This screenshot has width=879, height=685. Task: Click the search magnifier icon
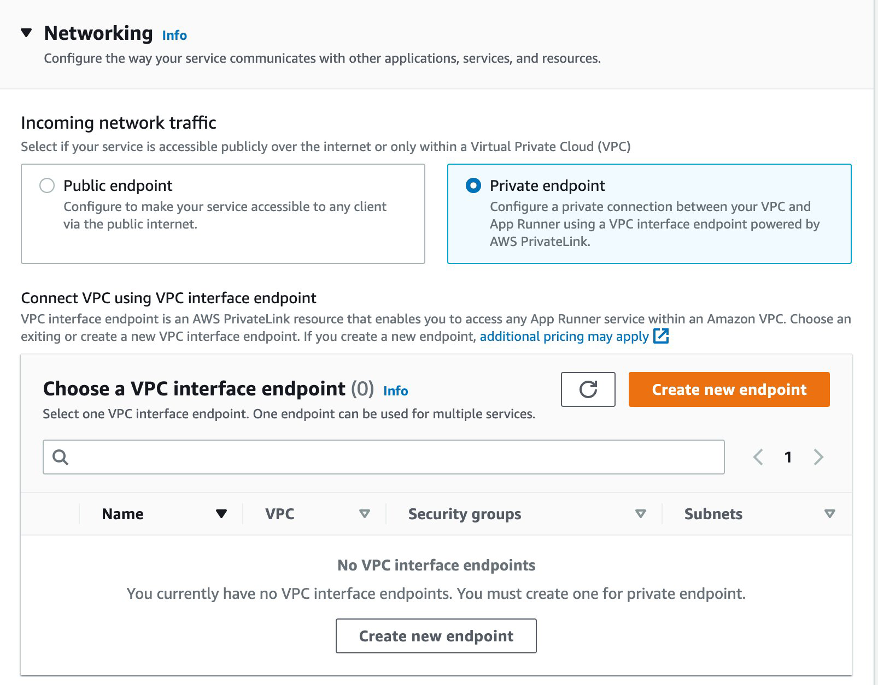[x=60, y=456]
